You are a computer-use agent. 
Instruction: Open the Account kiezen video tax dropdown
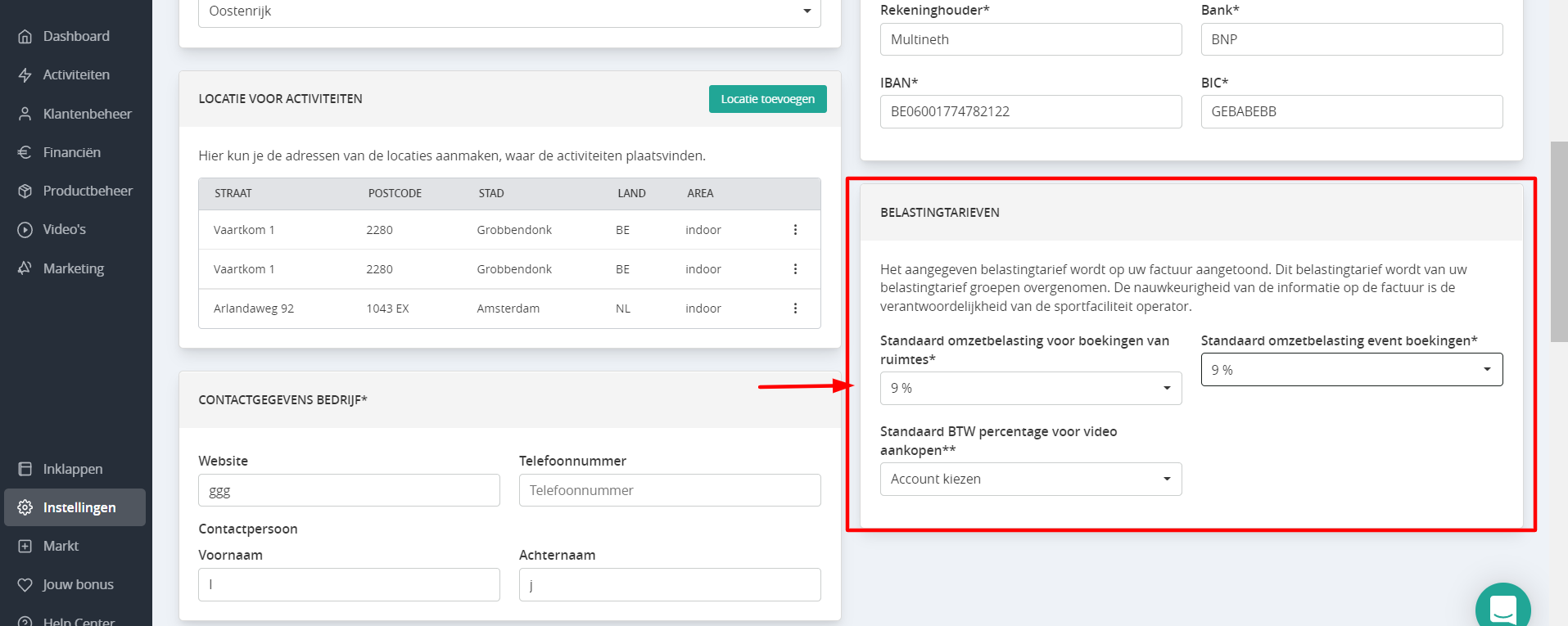click(1031, 479)
